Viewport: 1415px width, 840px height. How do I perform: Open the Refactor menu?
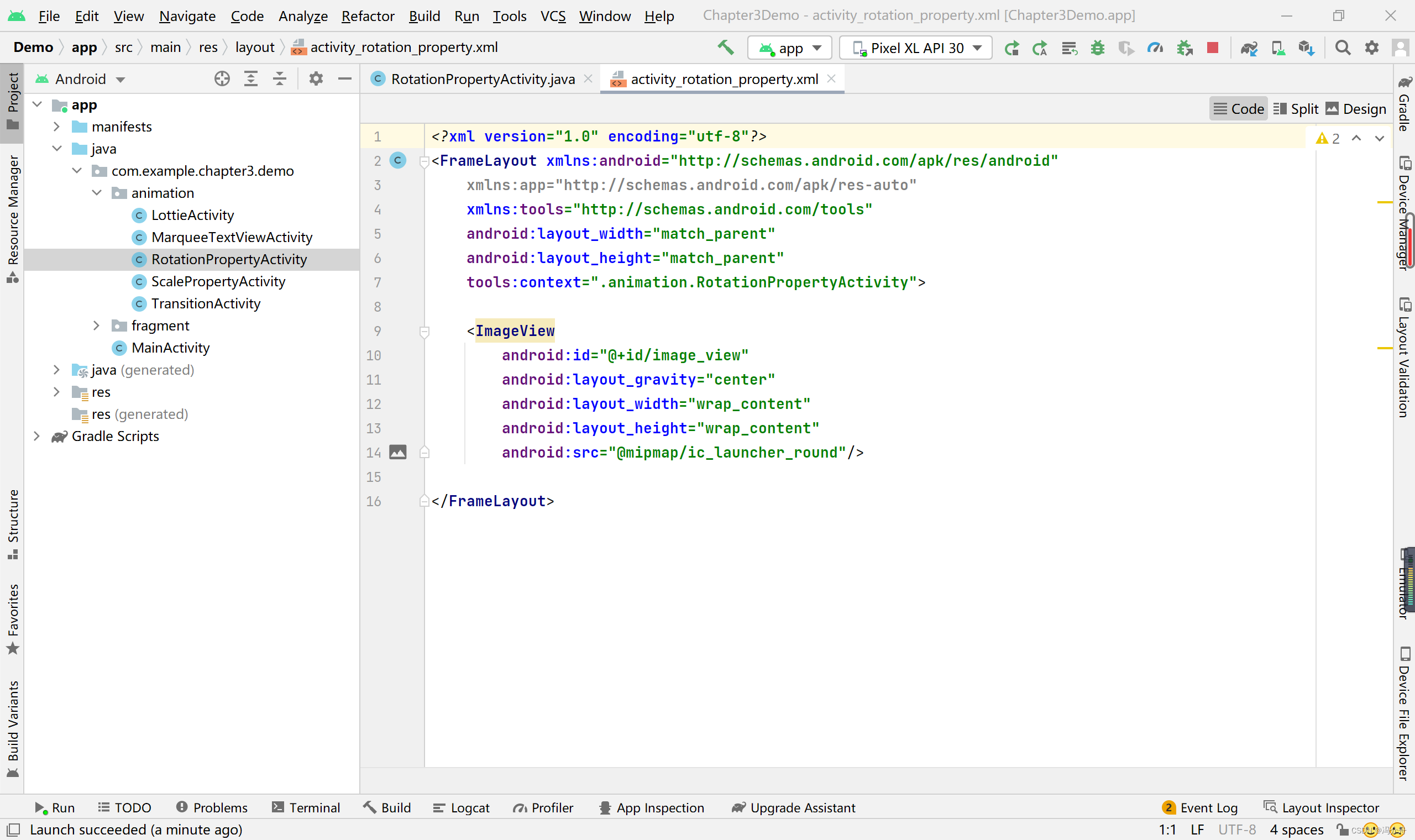368,16
